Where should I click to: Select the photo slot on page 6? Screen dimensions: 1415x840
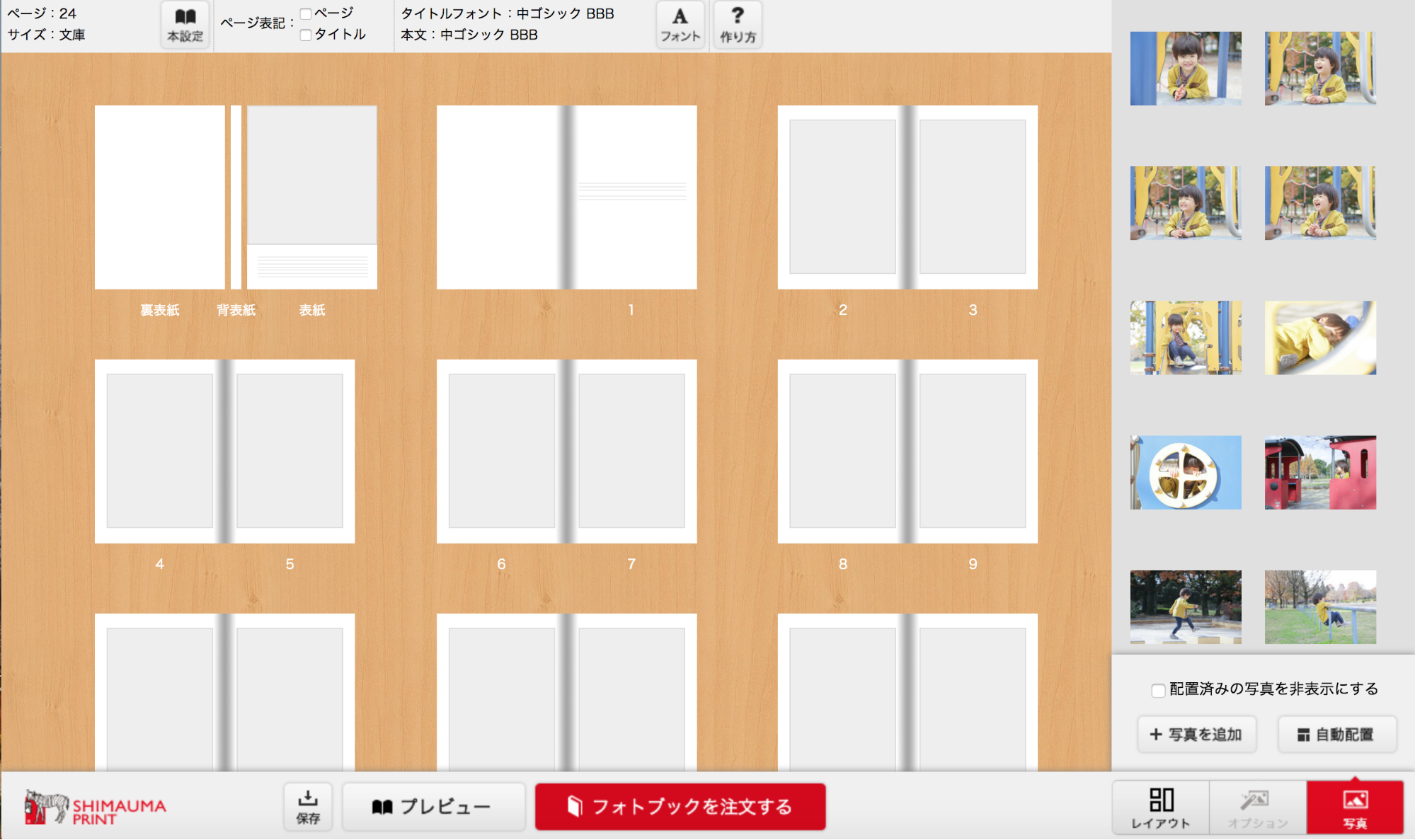click(x=502, y=451)
